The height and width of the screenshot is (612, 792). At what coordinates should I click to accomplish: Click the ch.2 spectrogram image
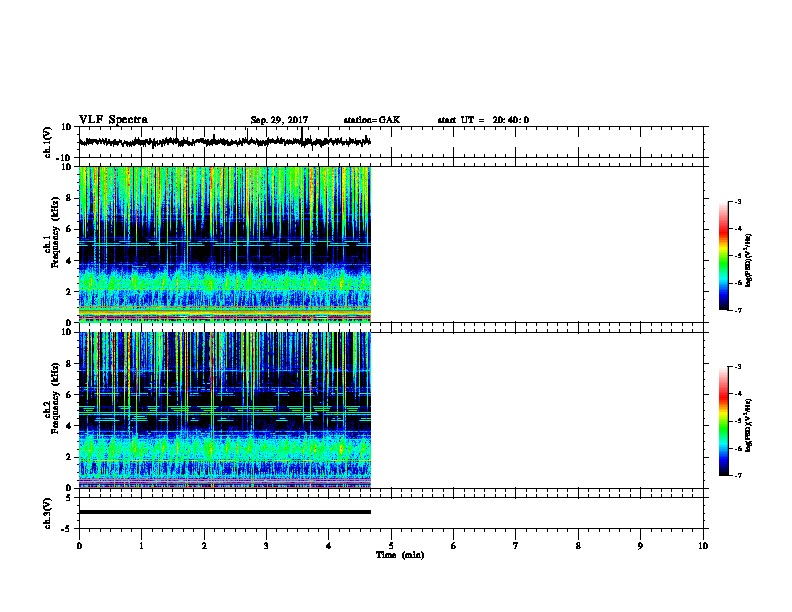pos(225,410)
